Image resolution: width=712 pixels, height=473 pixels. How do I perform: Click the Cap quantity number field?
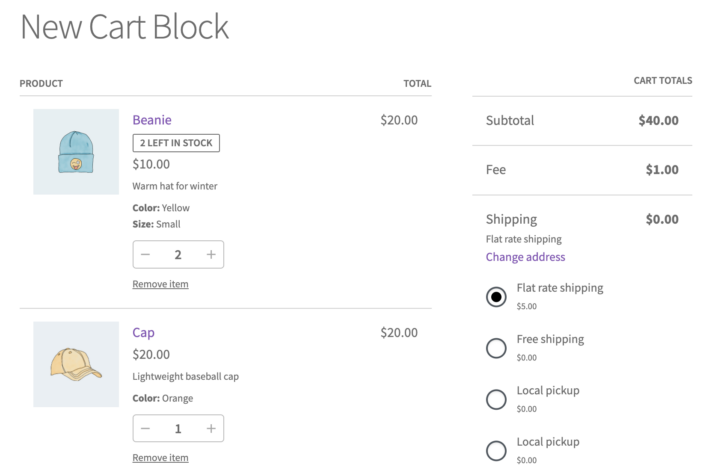pyautogui.click(x=178, y=429)
